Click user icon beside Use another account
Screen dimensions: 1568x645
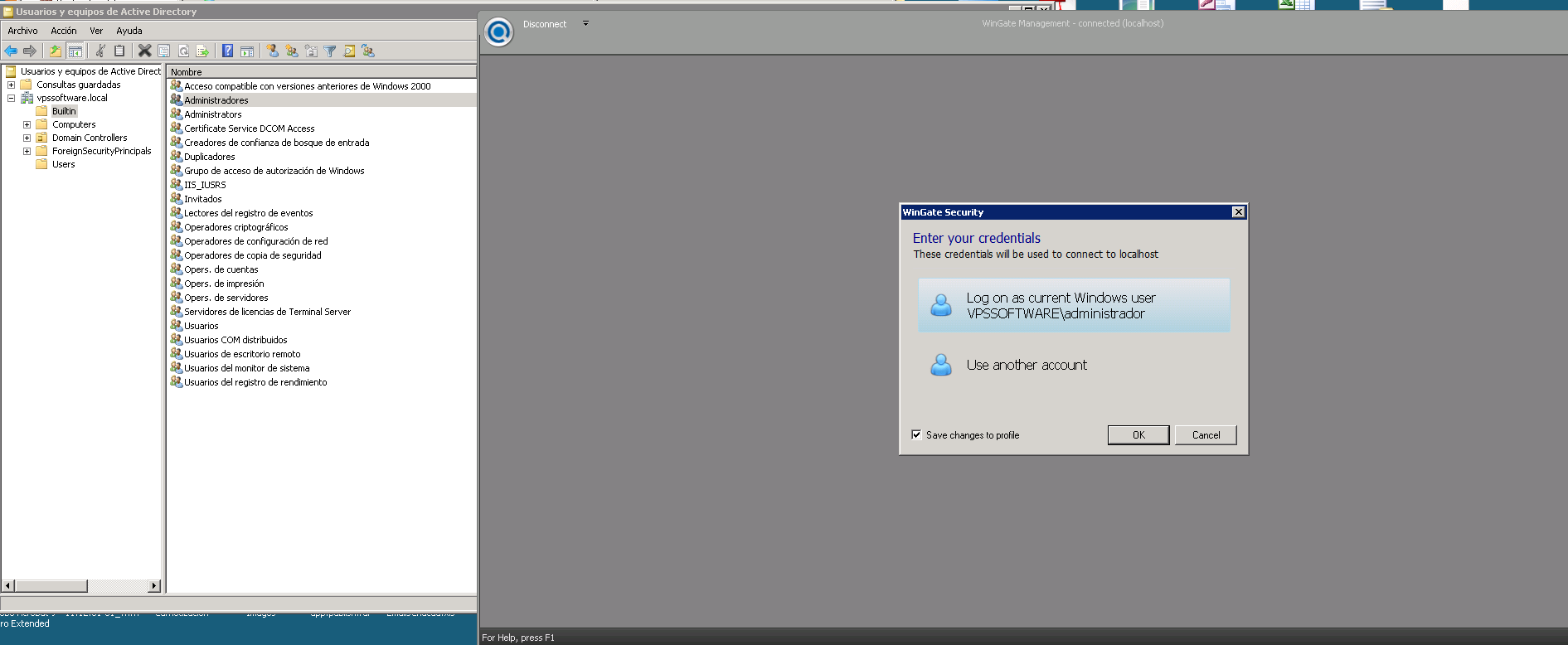[941, 365]
